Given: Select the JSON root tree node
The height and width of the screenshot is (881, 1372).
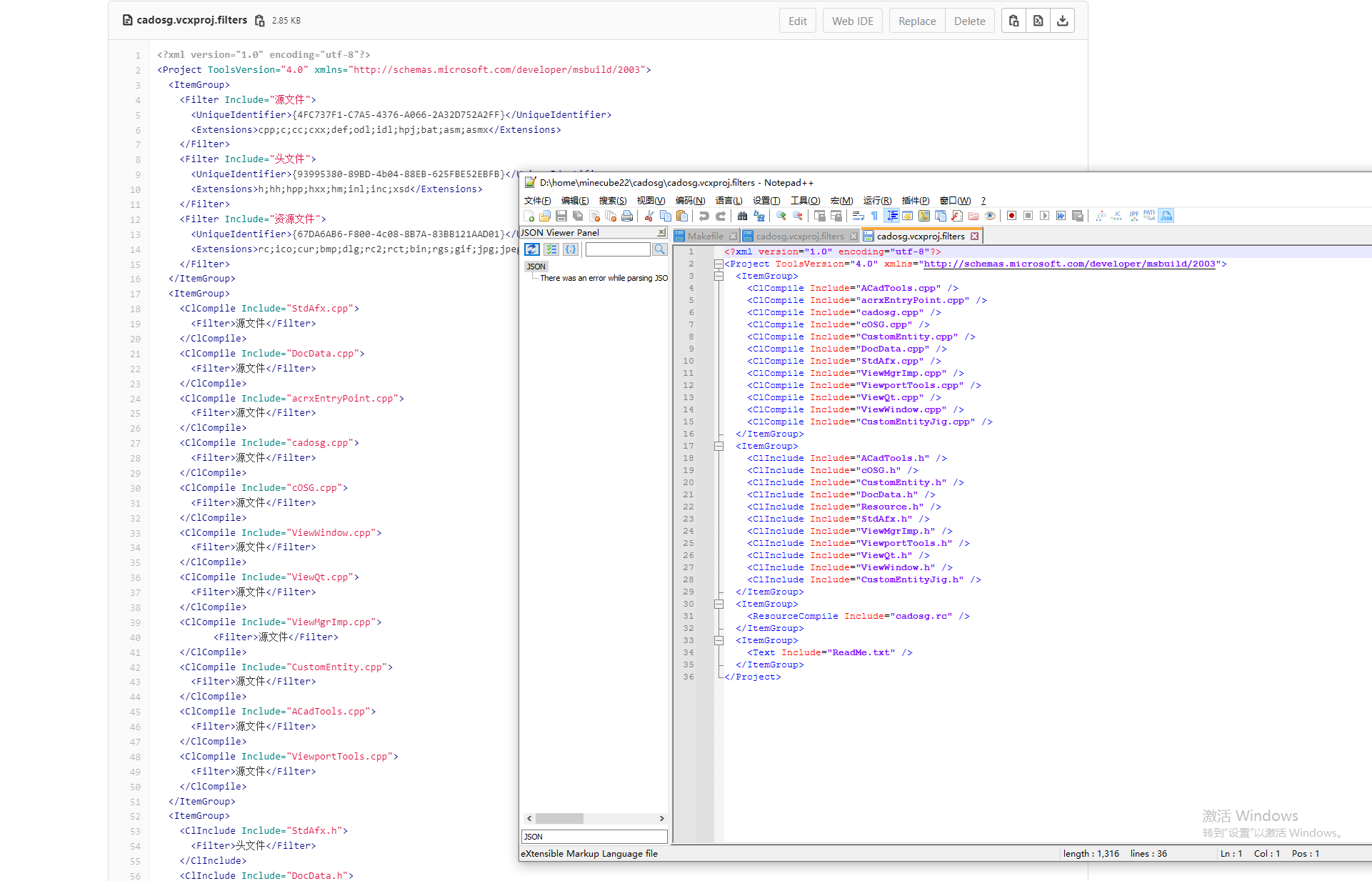Looking at the screenshot, I should (x=536, y=267).
